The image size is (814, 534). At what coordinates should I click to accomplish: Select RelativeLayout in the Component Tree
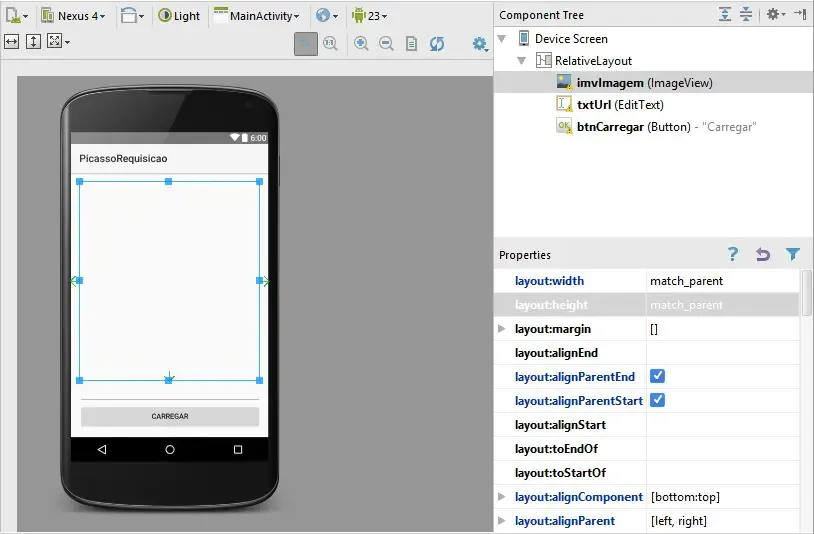(593, 61)
